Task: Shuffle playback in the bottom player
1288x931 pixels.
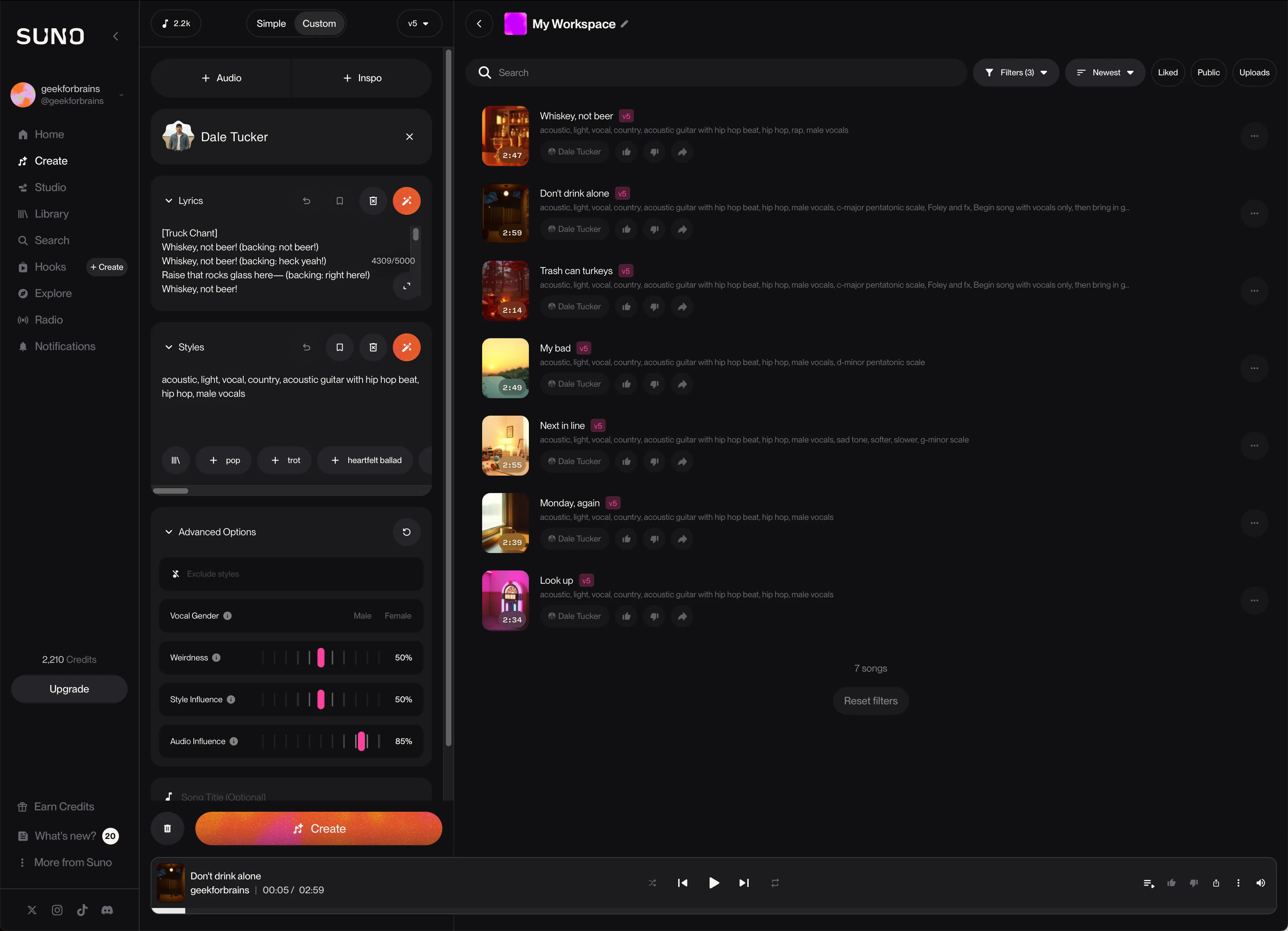Action: [652, 883]
